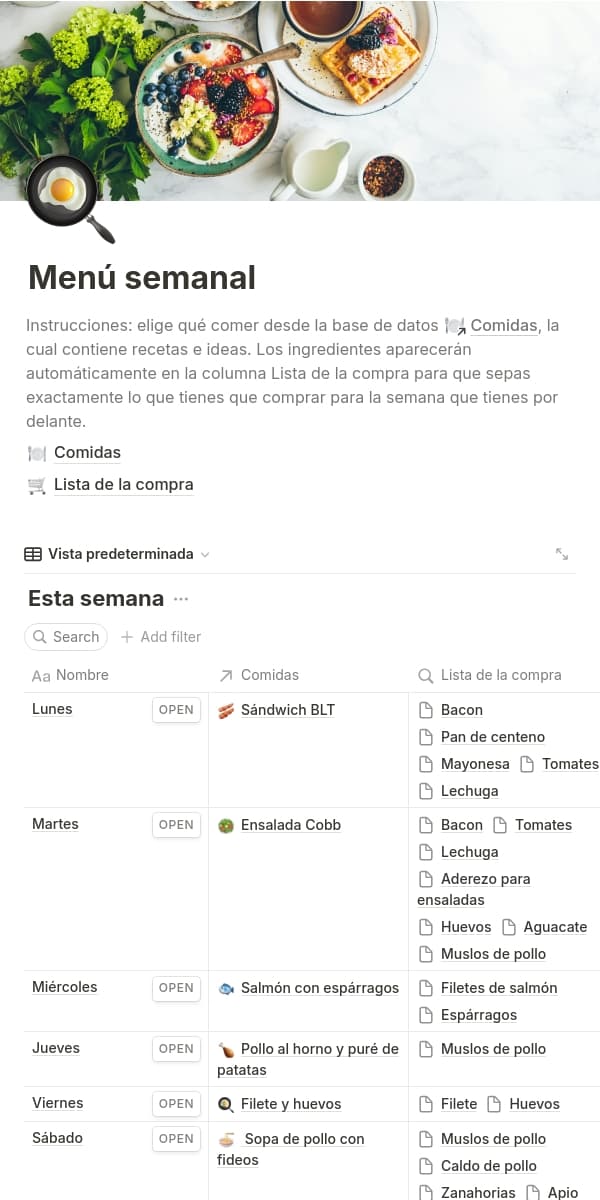
Task: Click the magnifier icon in Lista de la compra header
Action: click(425, 676)
